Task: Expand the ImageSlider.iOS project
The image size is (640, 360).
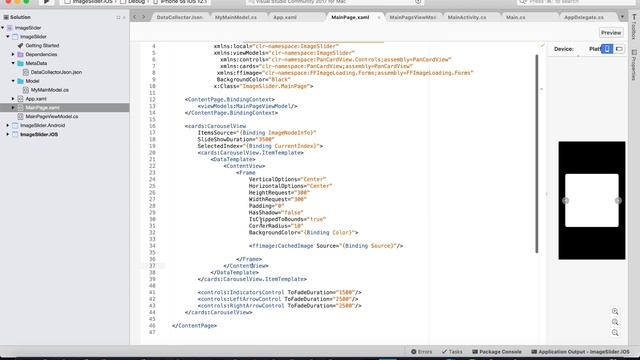Action: click(x=8, y=134)
